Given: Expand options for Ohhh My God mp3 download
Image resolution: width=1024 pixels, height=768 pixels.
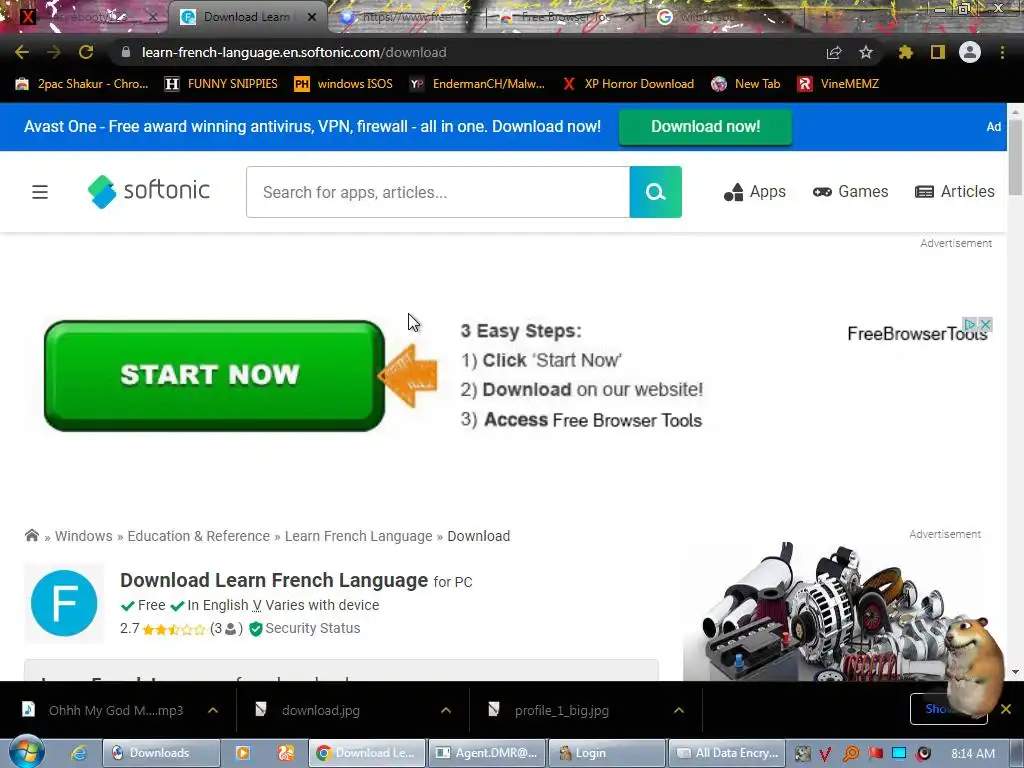Looking at the screenshot, I should (213, 710).
